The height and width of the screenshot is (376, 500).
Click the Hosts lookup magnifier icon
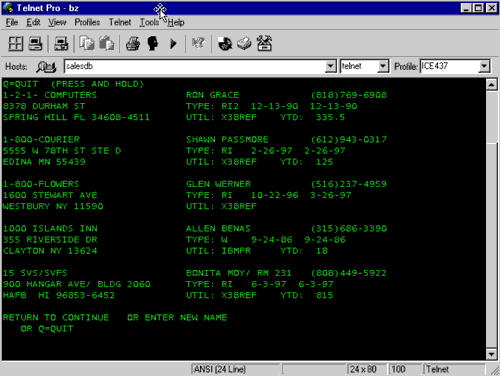tap(46, 67)
